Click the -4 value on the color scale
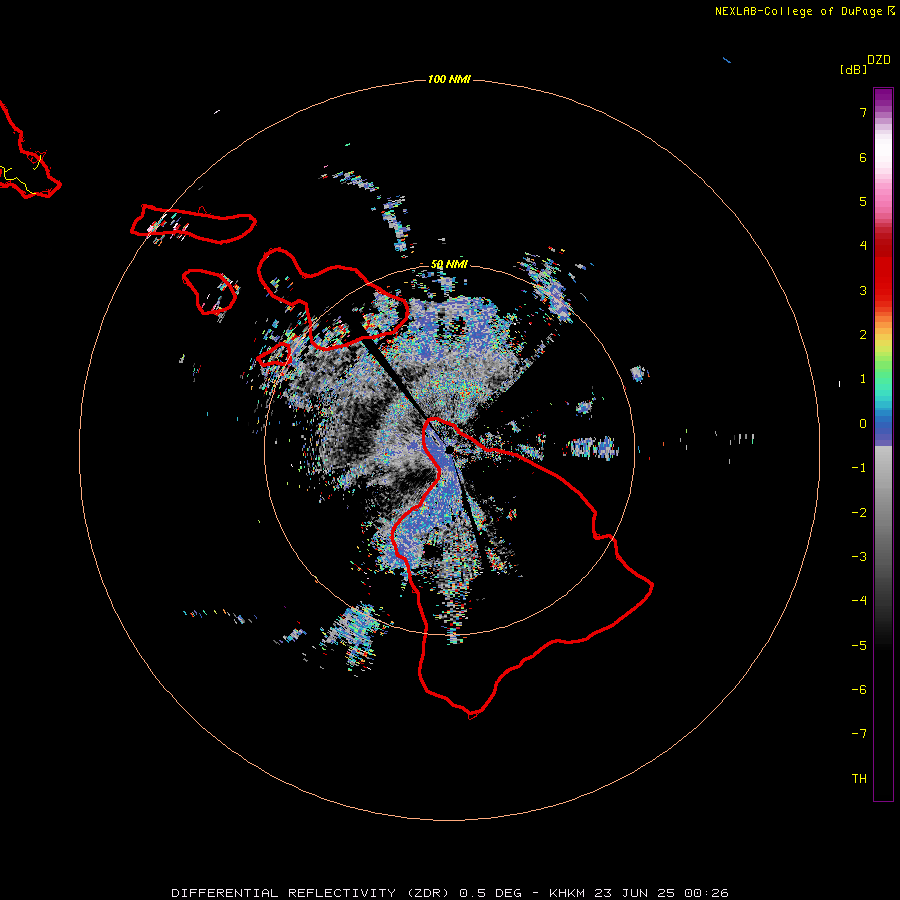 click(x=859, y=601)
